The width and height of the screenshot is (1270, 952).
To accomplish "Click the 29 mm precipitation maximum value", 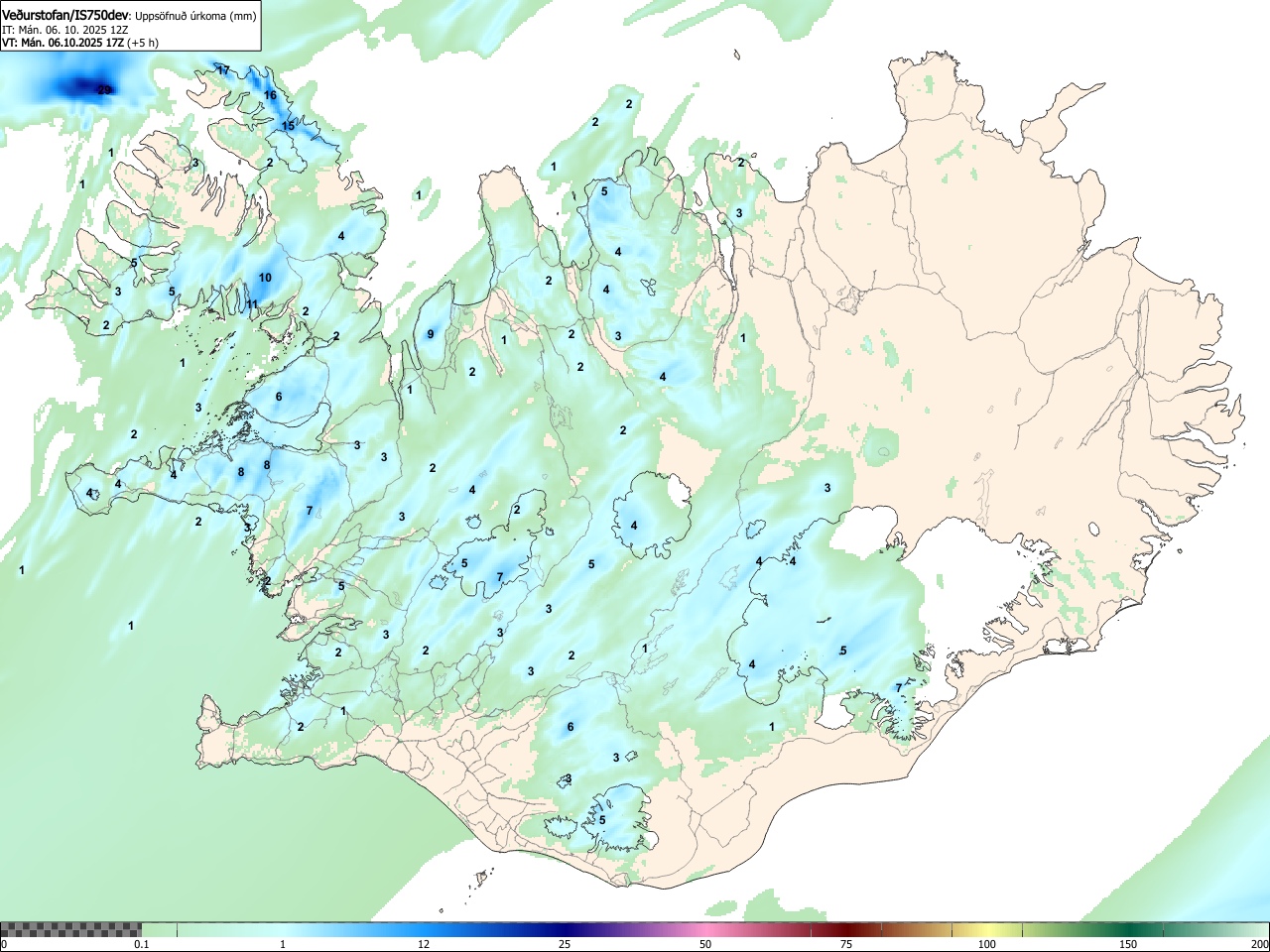I will tap(104, 90).
